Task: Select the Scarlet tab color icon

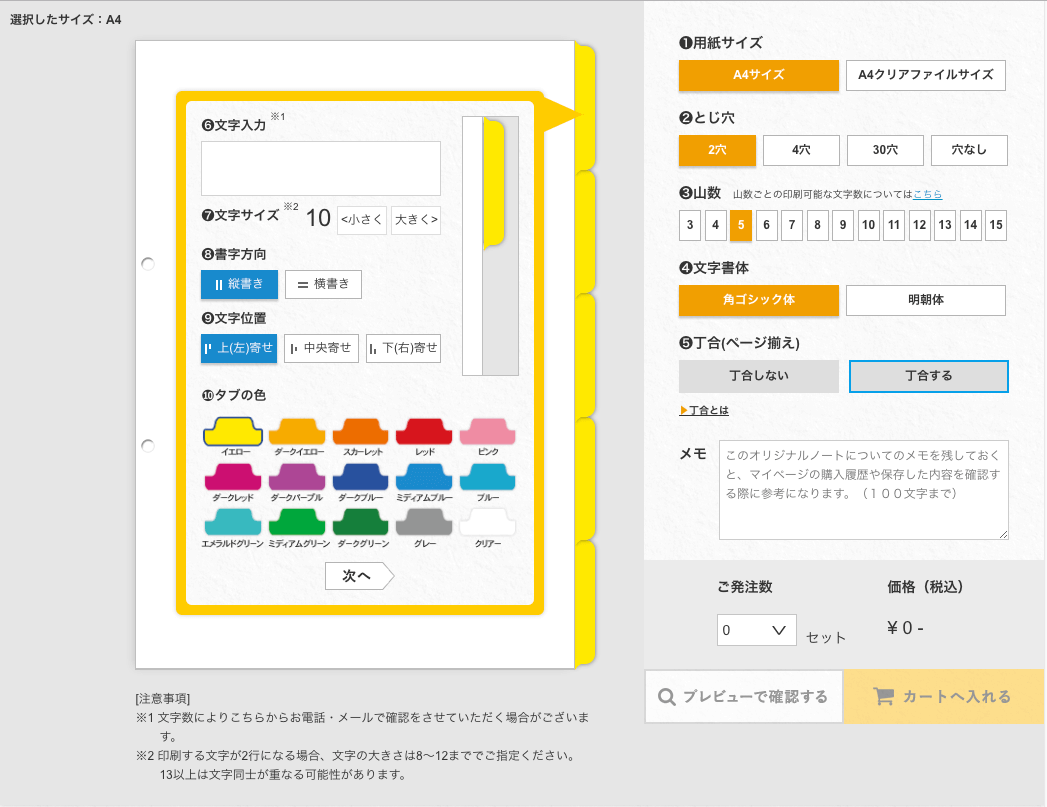Action: pos(360,431)
